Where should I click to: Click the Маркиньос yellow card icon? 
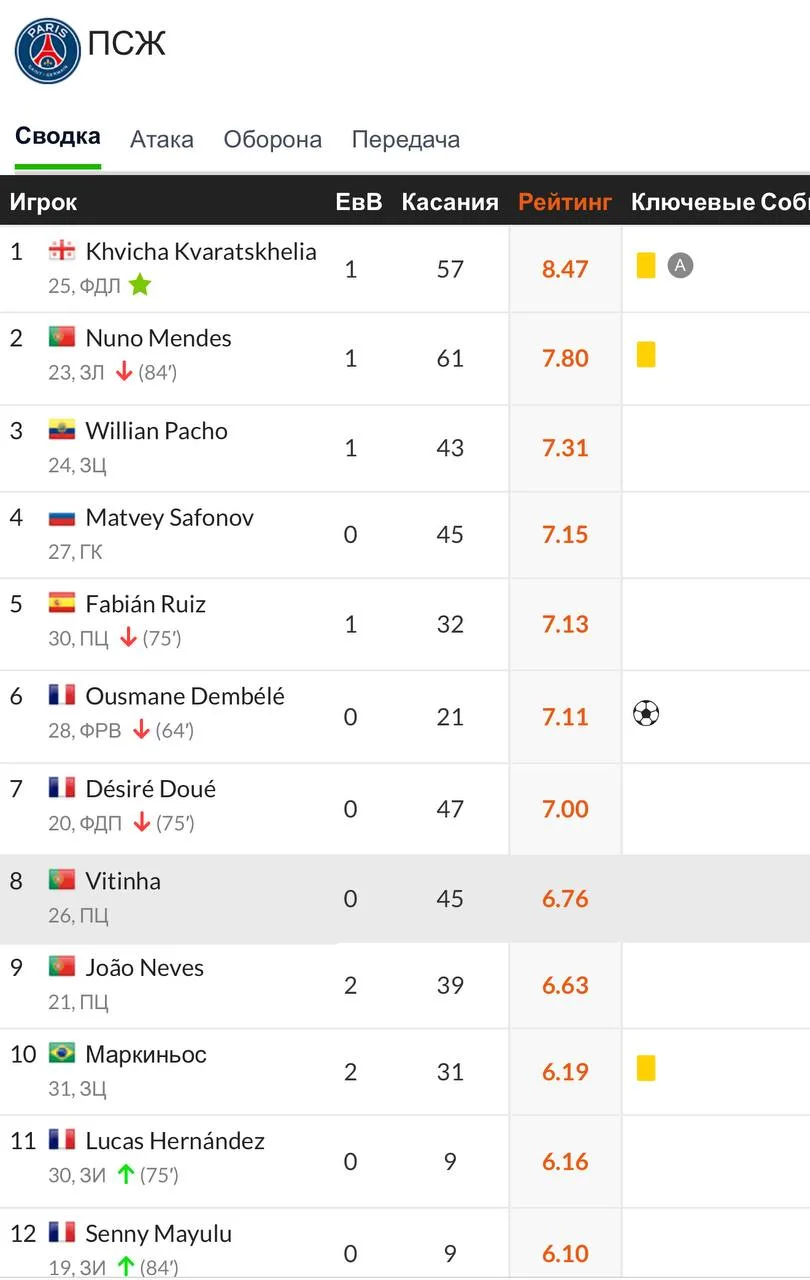646,1067
